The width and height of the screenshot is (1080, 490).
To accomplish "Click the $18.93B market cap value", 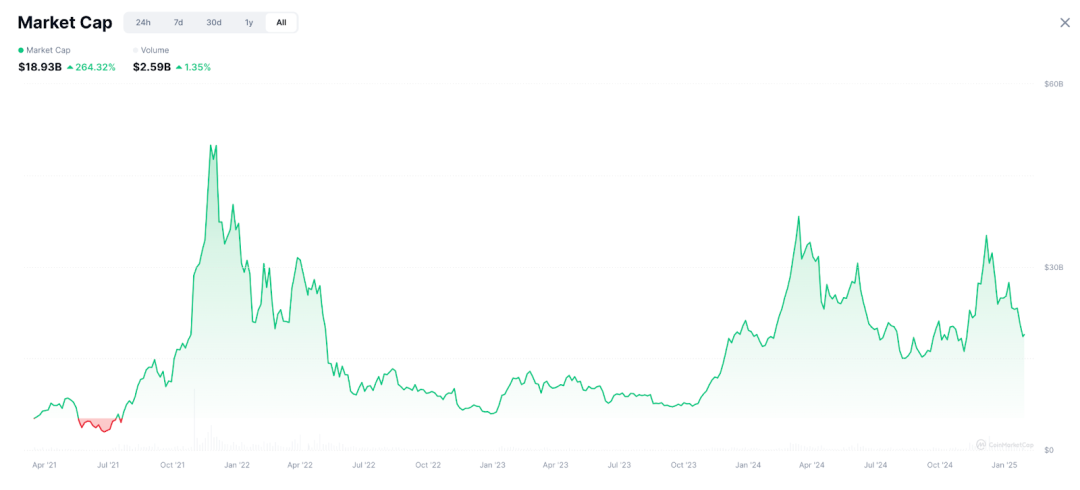I will [40, 67].
